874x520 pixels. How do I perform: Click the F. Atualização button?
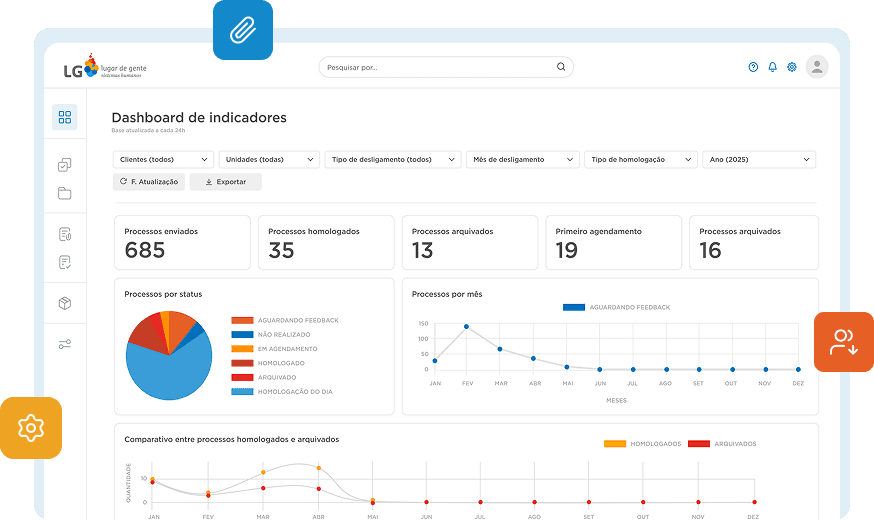(x=149, y=182)
